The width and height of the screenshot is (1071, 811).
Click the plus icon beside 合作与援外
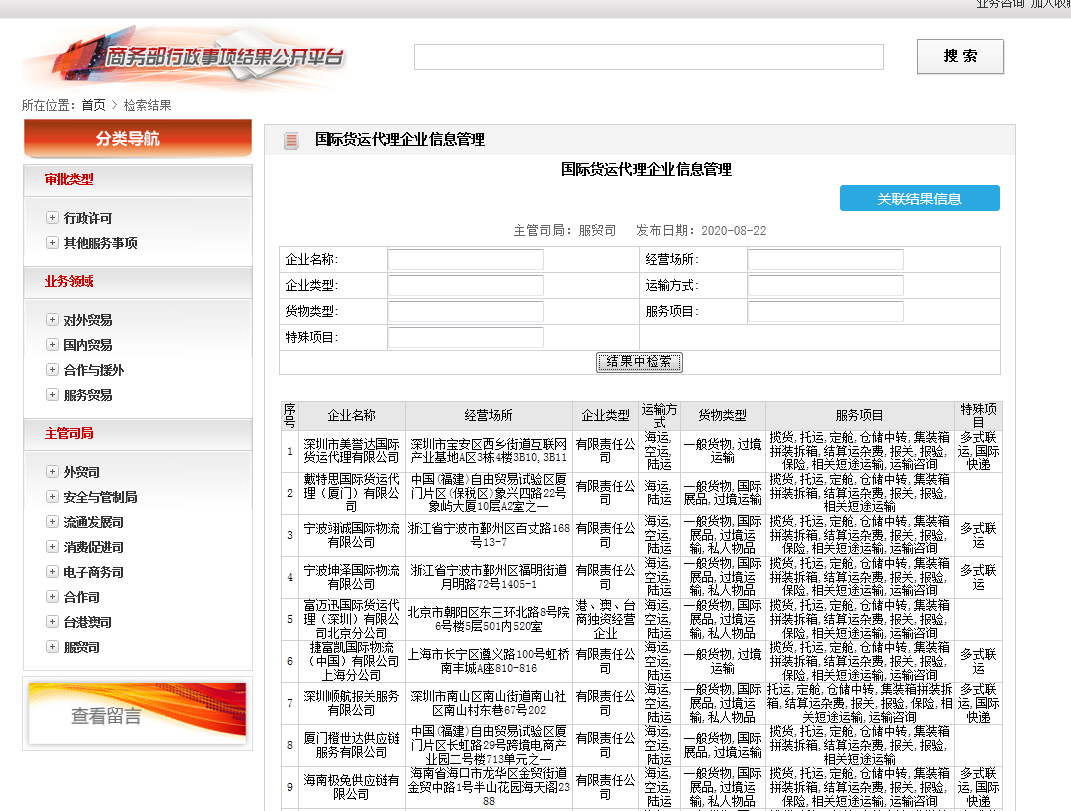[52, 370]
